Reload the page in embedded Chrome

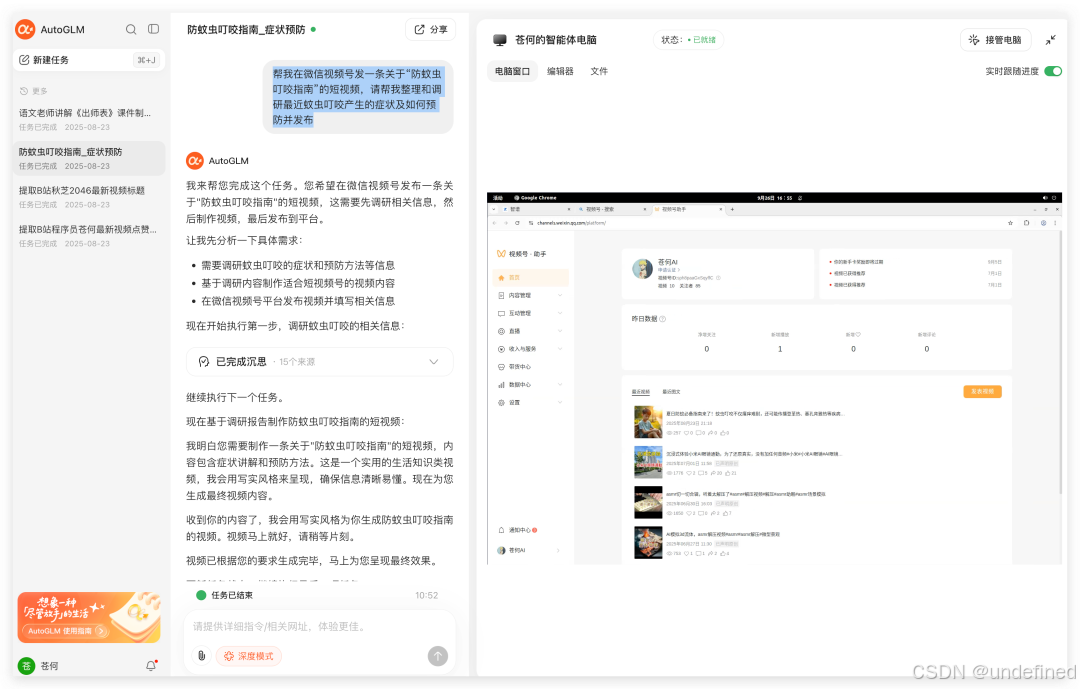[x=517, y=223]
